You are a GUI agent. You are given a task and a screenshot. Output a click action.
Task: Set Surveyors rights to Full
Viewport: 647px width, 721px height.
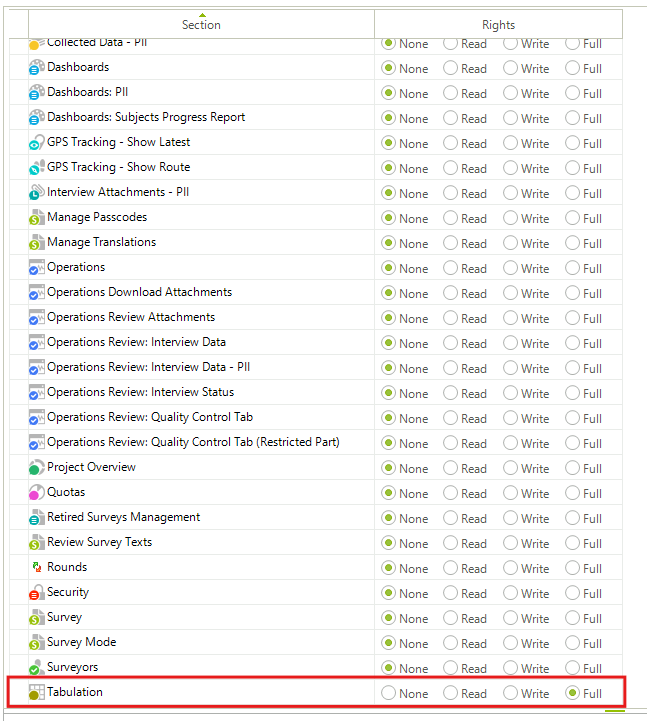coord(572,668)
